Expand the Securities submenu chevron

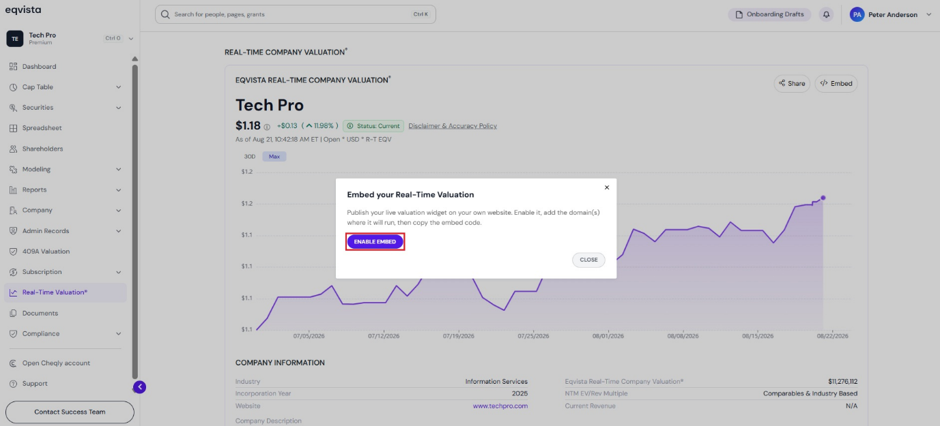(119, 108)
